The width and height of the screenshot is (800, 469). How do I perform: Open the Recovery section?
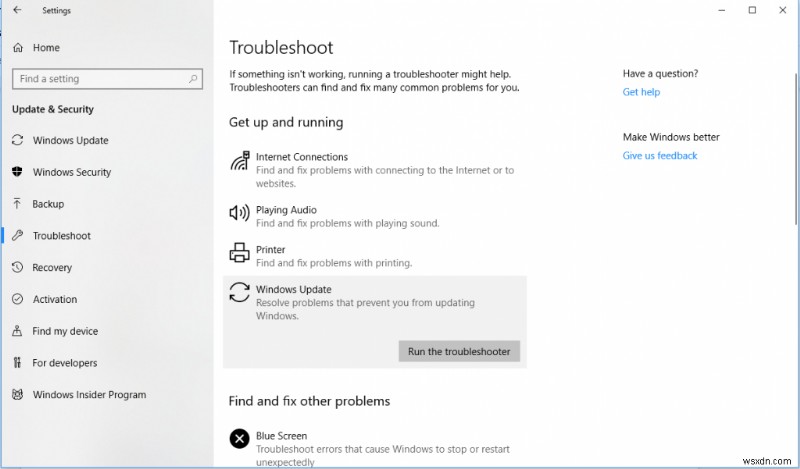point(52,267)
